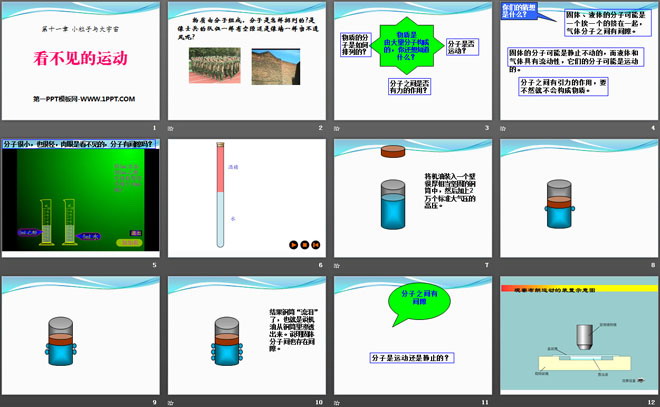This screenshot has height=407, width=660.
Task: Select the 分子是否运动 text box on slide 3
Action: point(461,48)
